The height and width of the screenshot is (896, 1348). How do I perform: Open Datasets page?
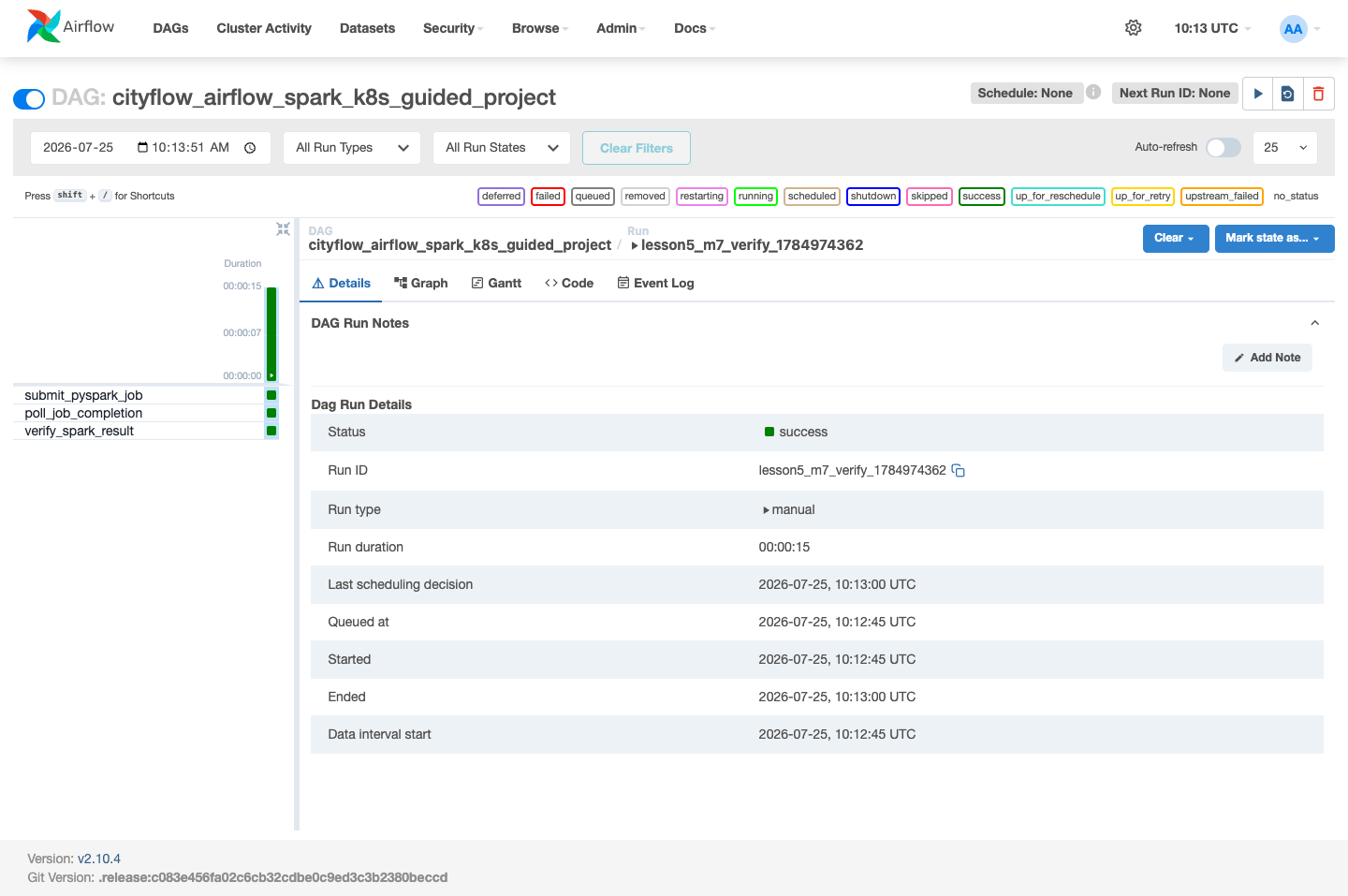click(367, 28)
